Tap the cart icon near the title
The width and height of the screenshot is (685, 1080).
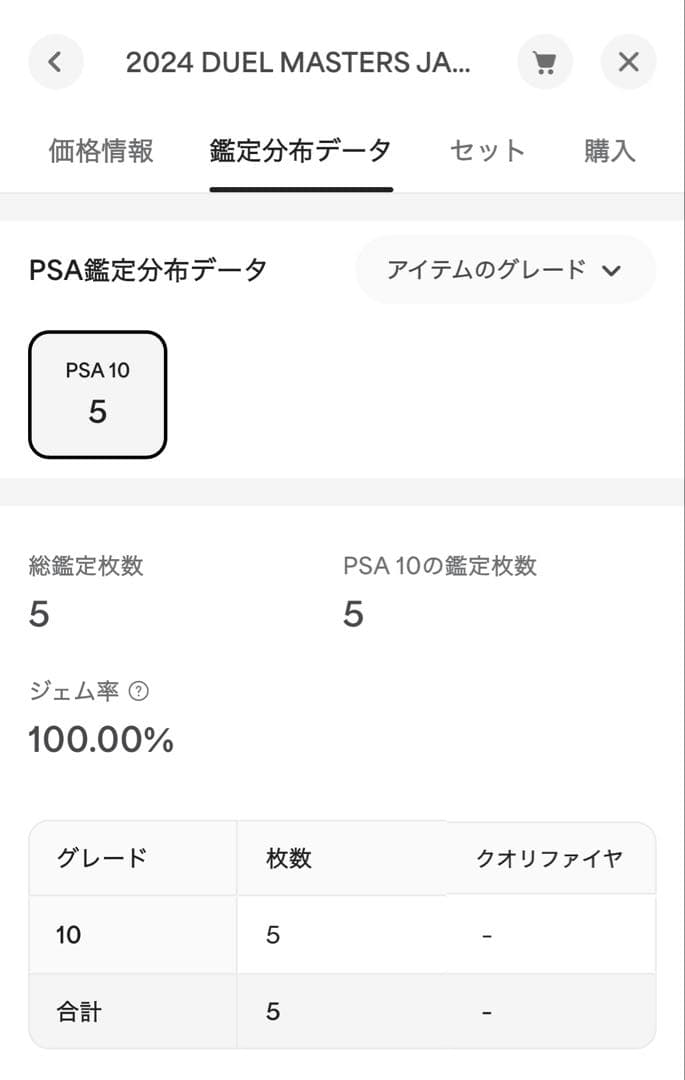[x=545, y=62]
